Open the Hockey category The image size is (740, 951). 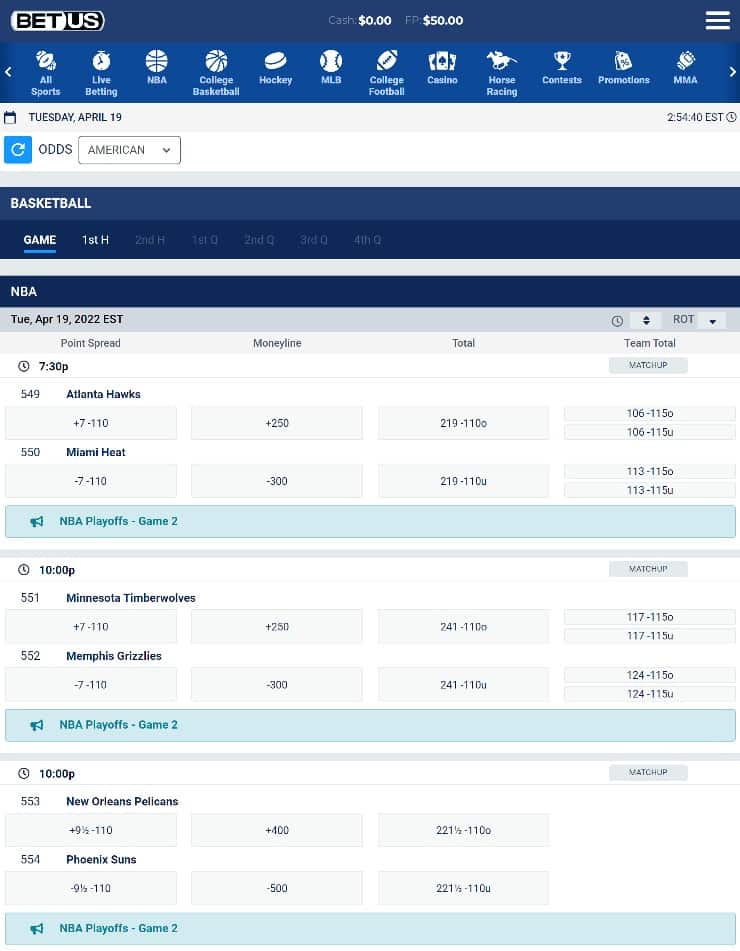(x=275, y=67)
